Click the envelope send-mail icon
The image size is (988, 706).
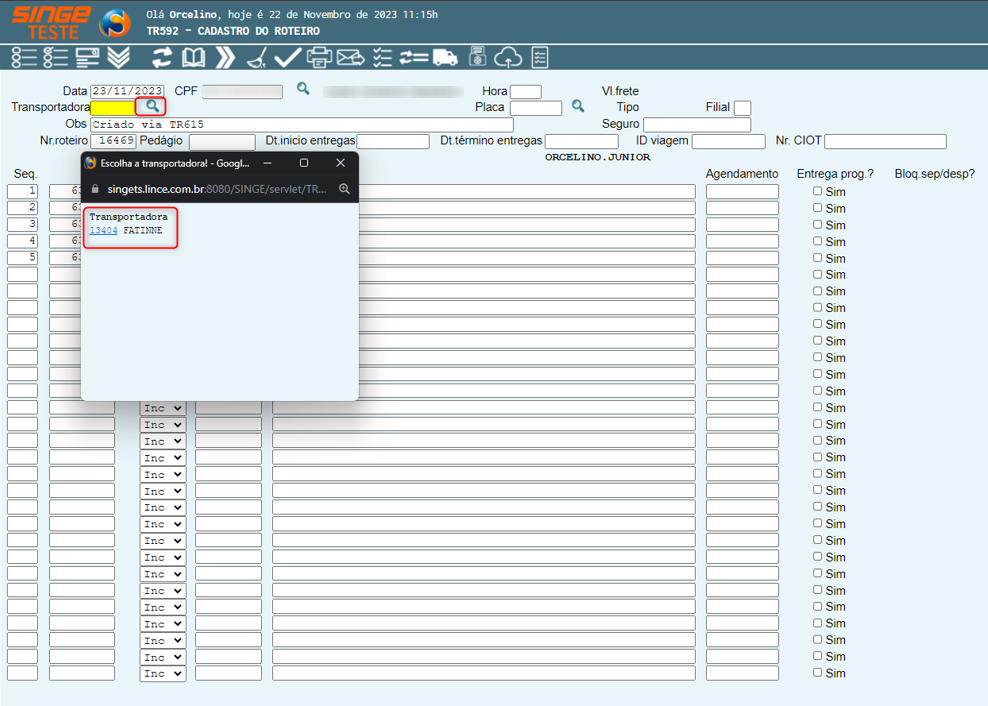(x=350, y=57)
